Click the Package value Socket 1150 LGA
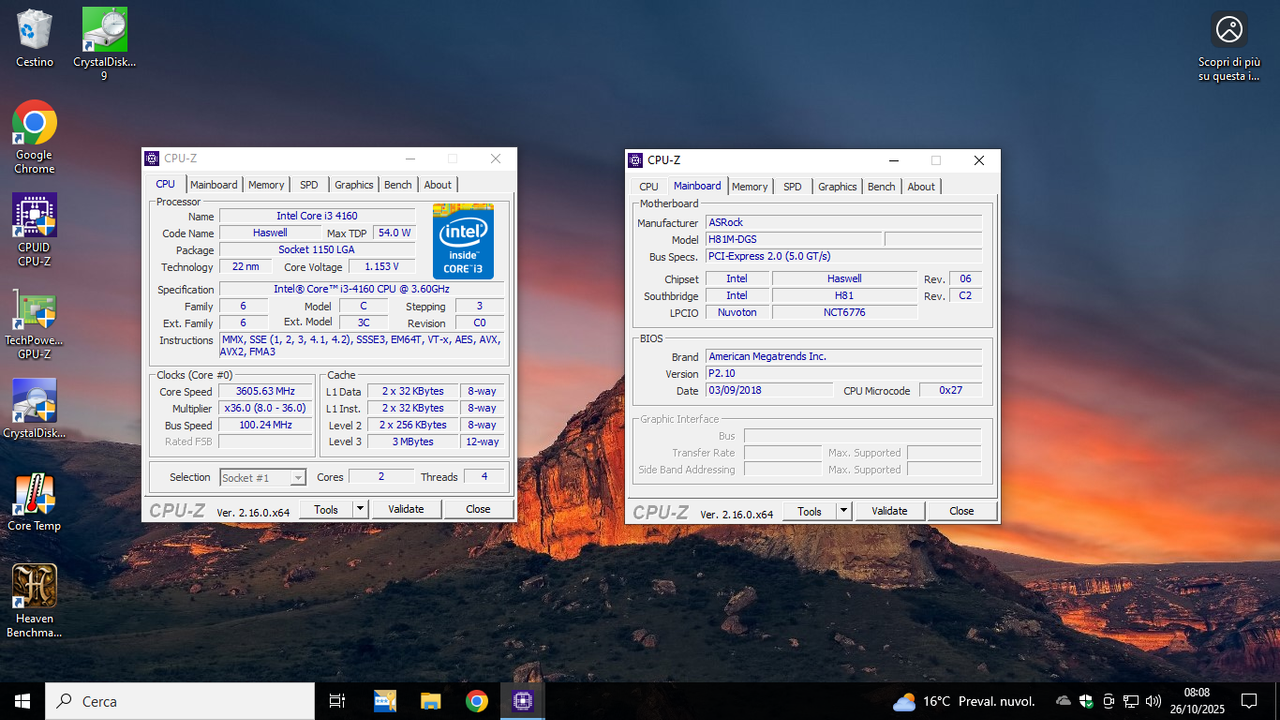Image resolution: width=1280 pixels, height=720 pixels. 317,250
